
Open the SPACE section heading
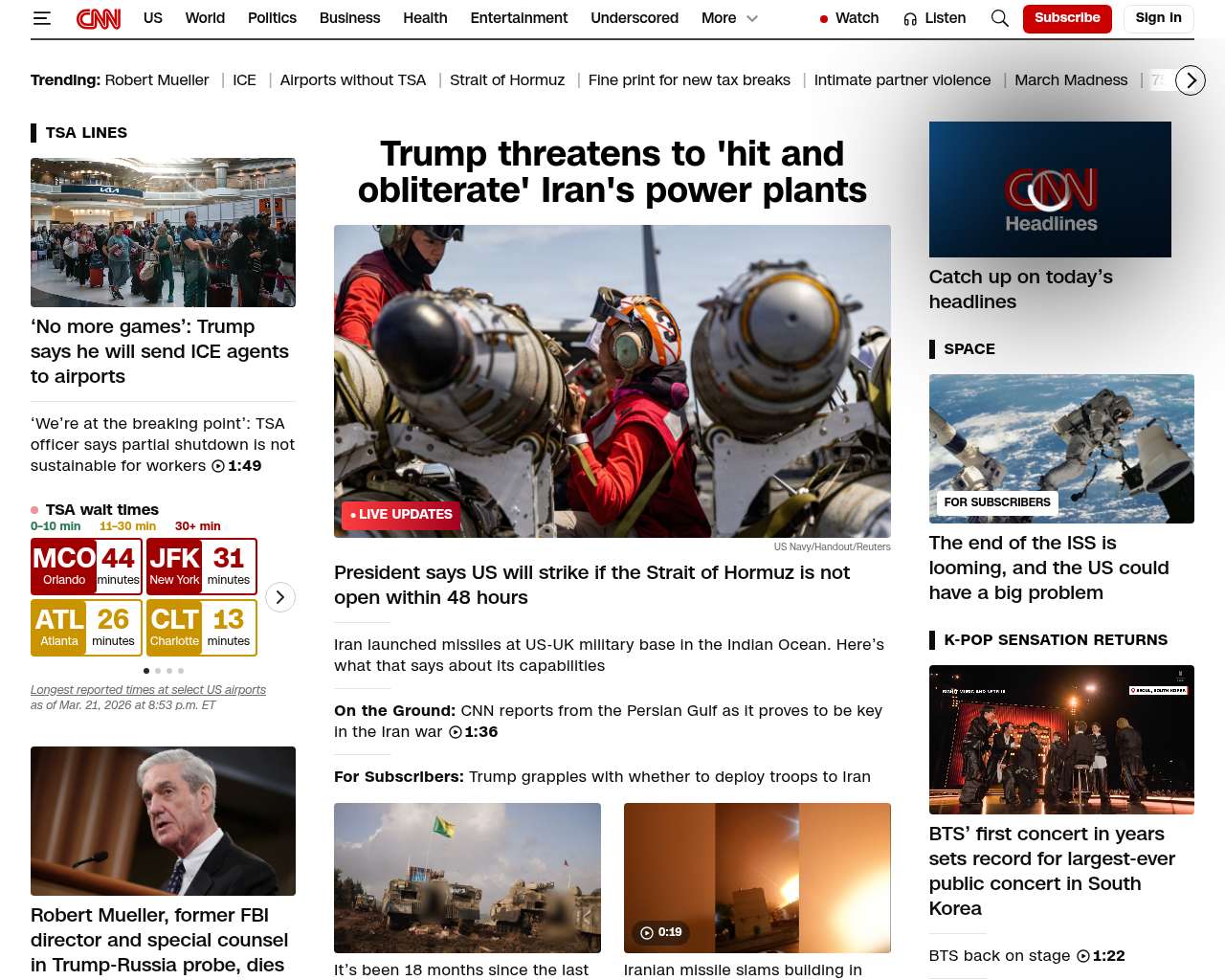pyautogui.click(x=969, y=349)
